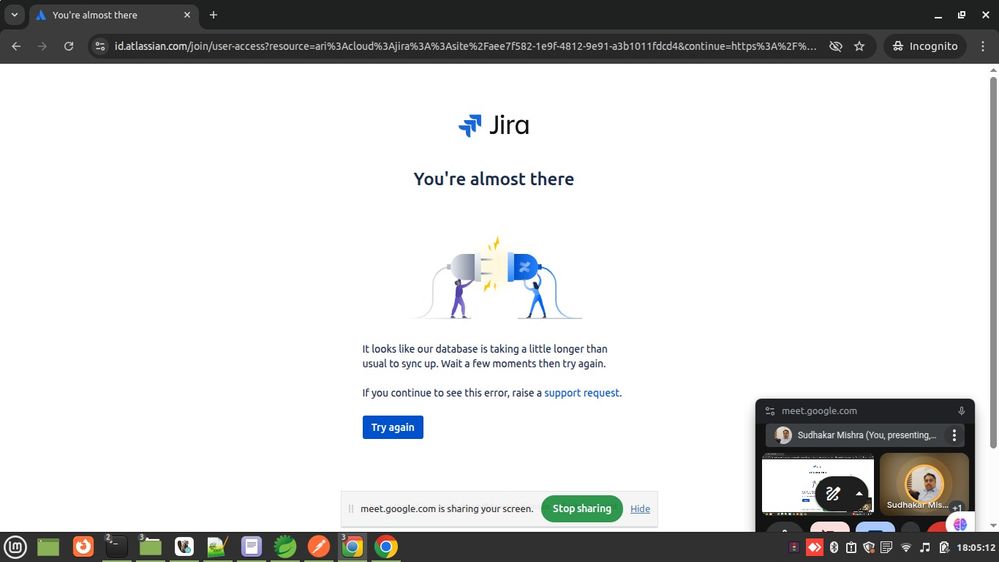
Task: Click the microphone icon in Meet popup header
Action: (x=961, y=411)
